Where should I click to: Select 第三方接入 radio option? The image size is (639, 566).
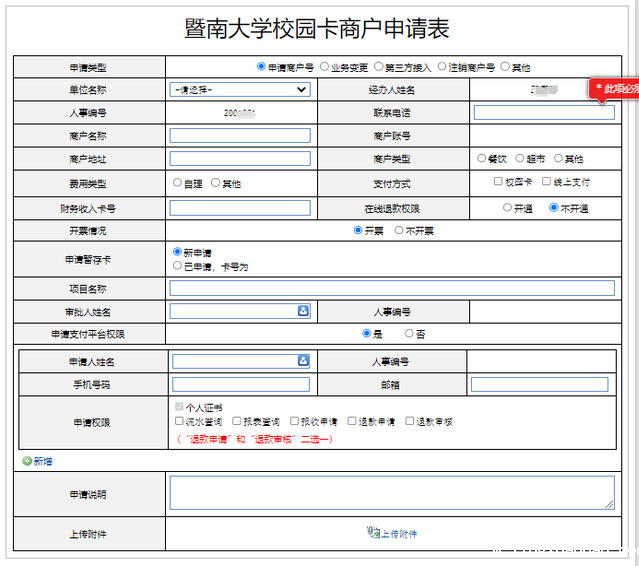tap(378, 66)
